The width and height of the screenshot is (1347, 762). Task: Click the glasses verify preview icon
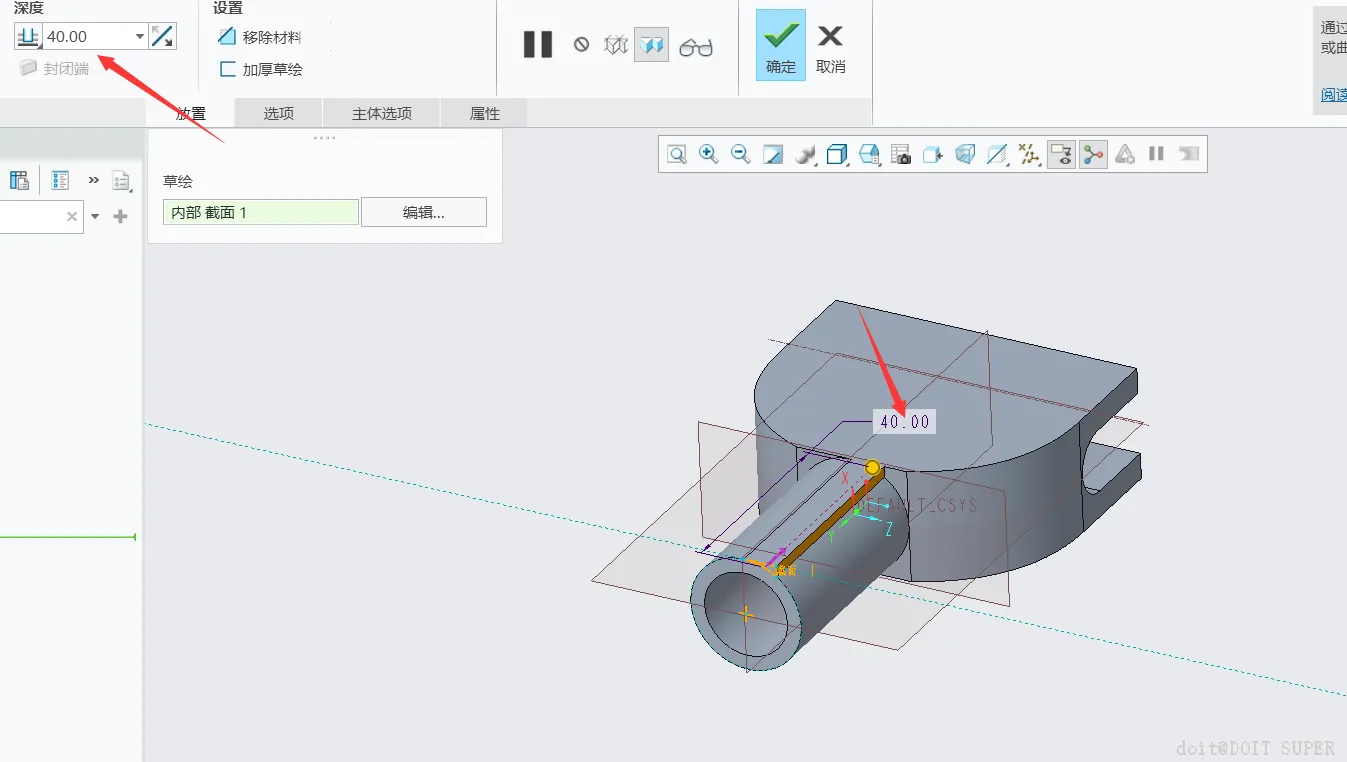tap(695, 46)
